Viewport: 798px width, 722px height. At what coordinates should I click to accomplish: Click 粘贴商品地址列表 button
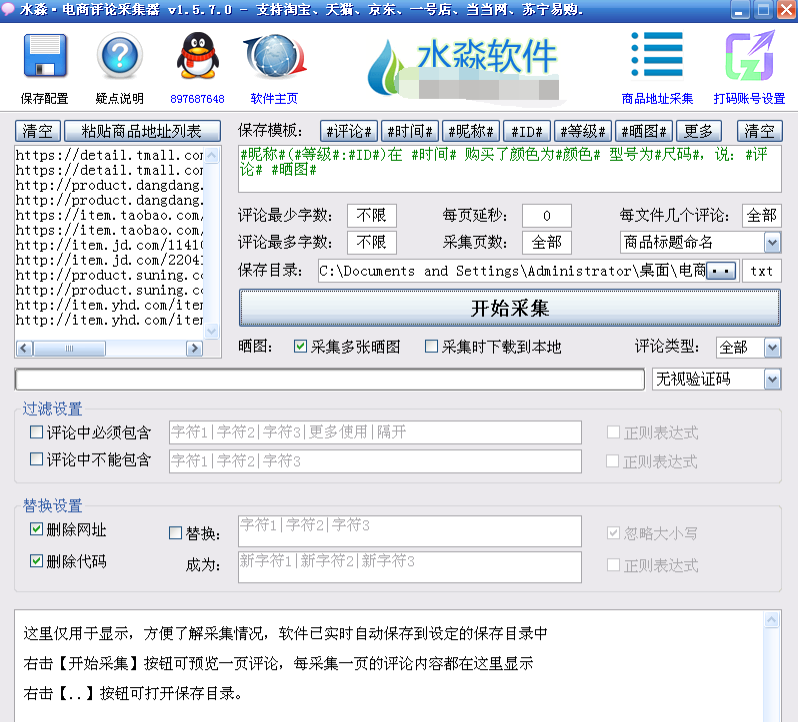142,131
